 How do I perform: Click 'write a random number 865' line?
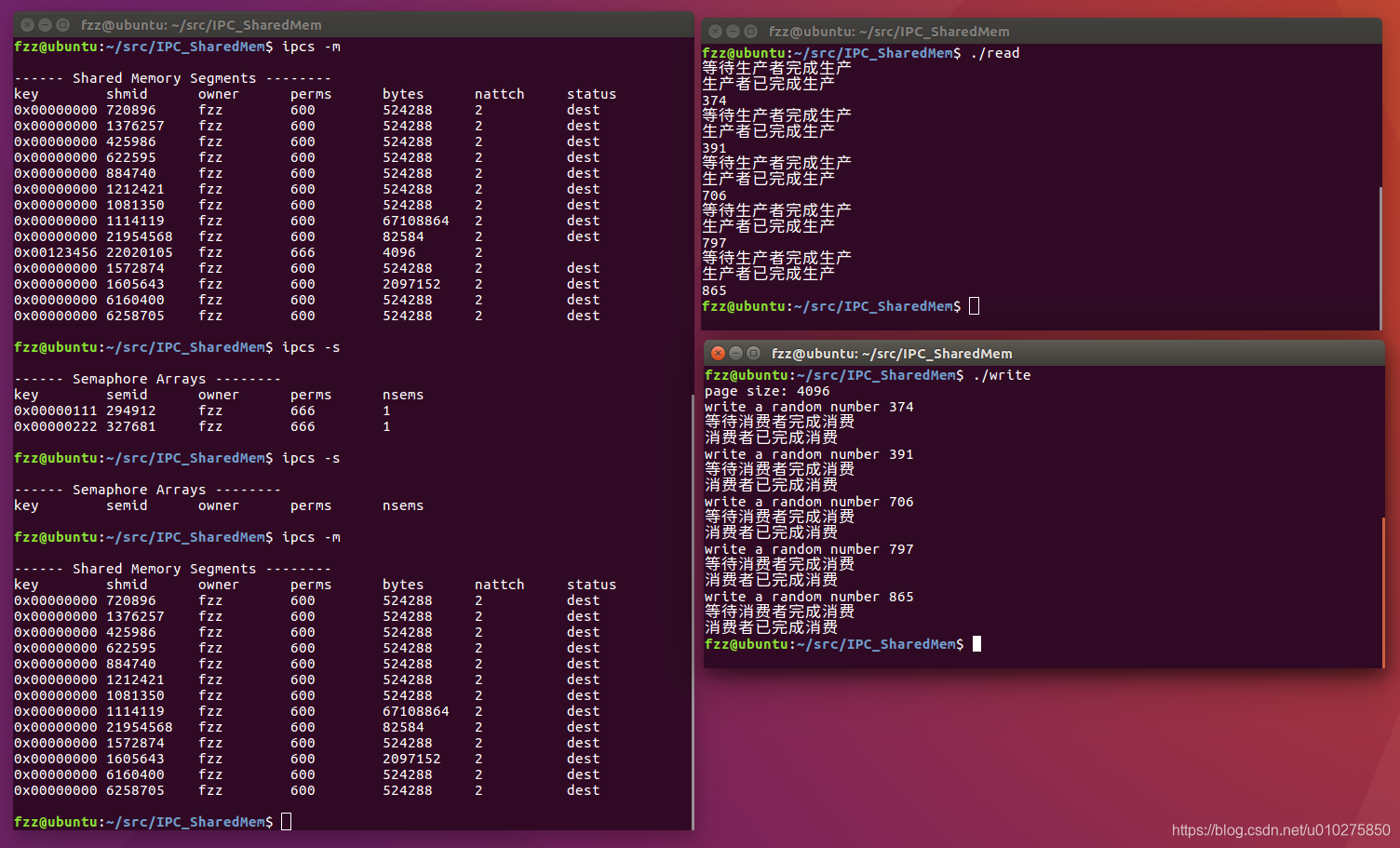click(809, 597)
